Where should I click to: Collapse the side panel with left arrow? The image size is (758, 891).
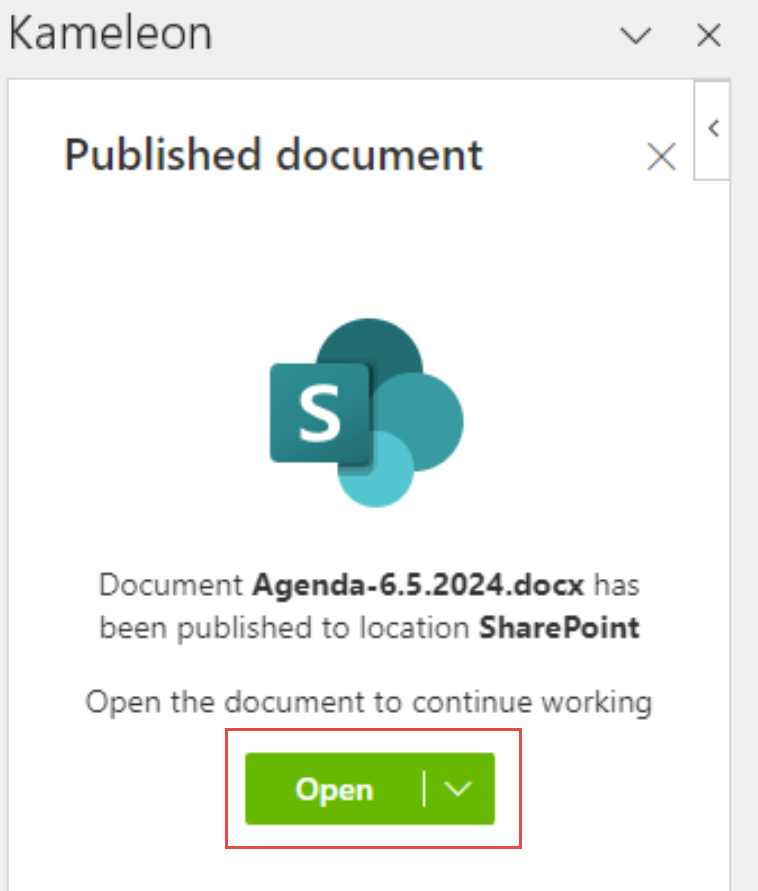point(714,128)
